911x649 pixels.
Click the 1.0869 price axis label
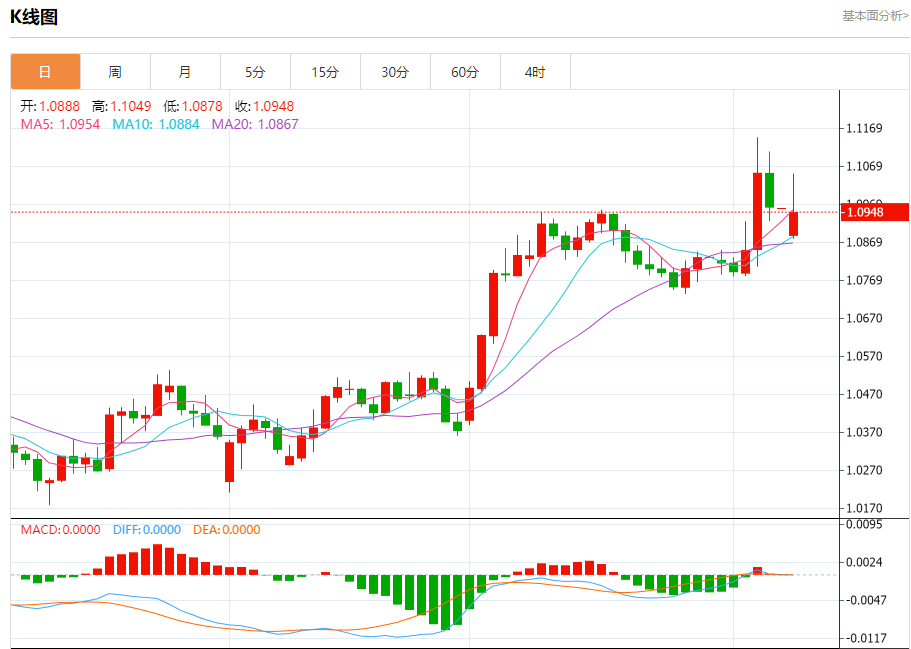tap(865, 242)
